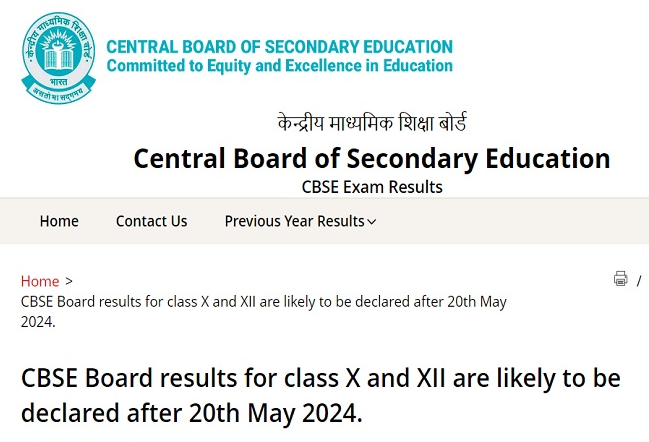
Task: Click the printer icon to print page
Action: coord(620,279)
